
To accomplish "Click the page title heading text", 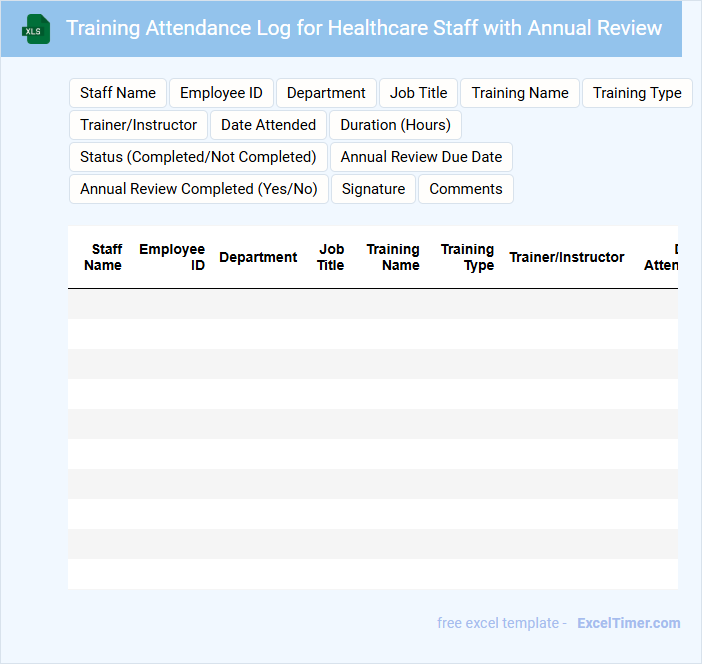I will 364,28.
